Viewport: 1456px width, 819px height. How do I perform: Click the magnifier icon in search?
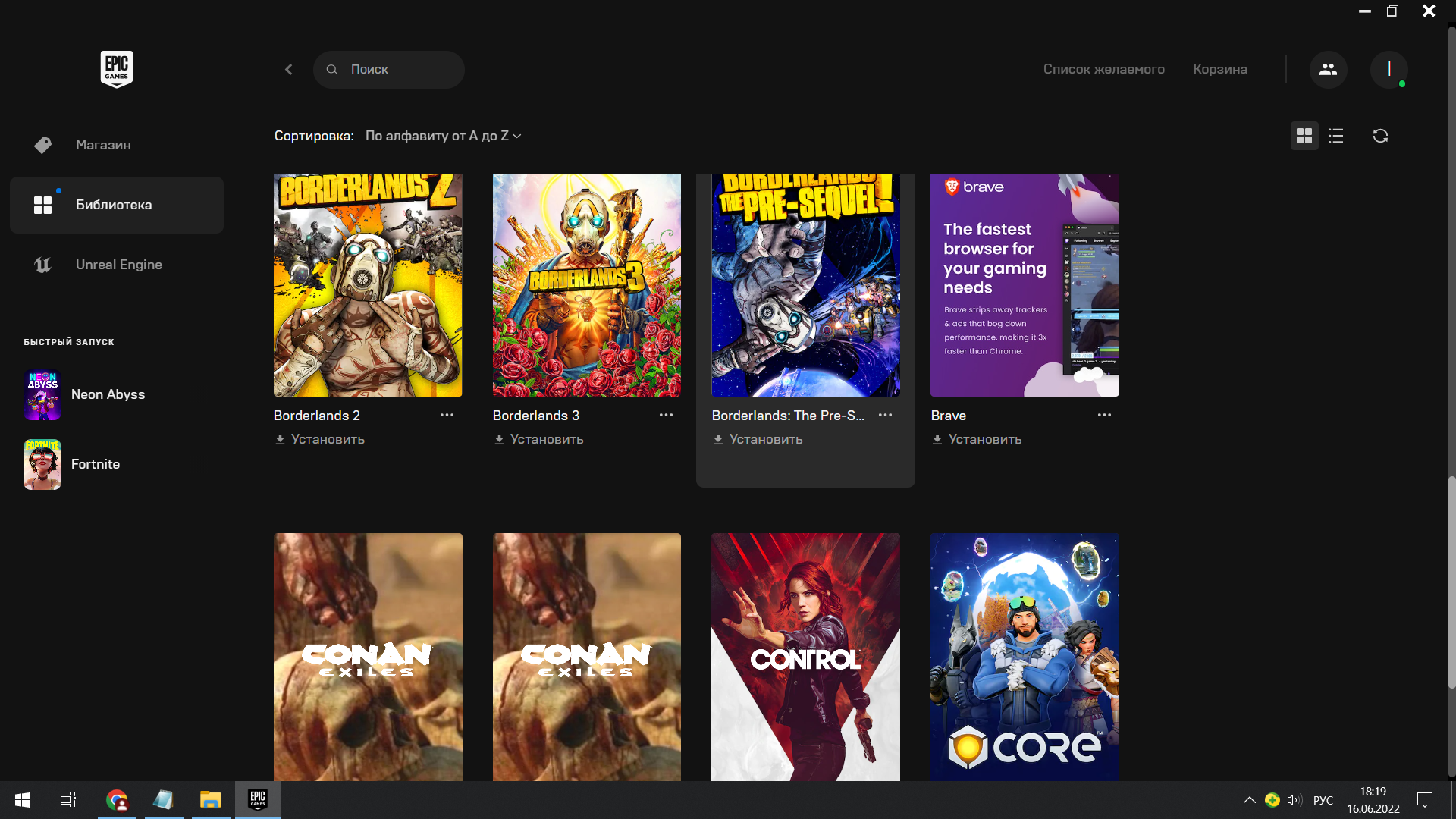332,69
